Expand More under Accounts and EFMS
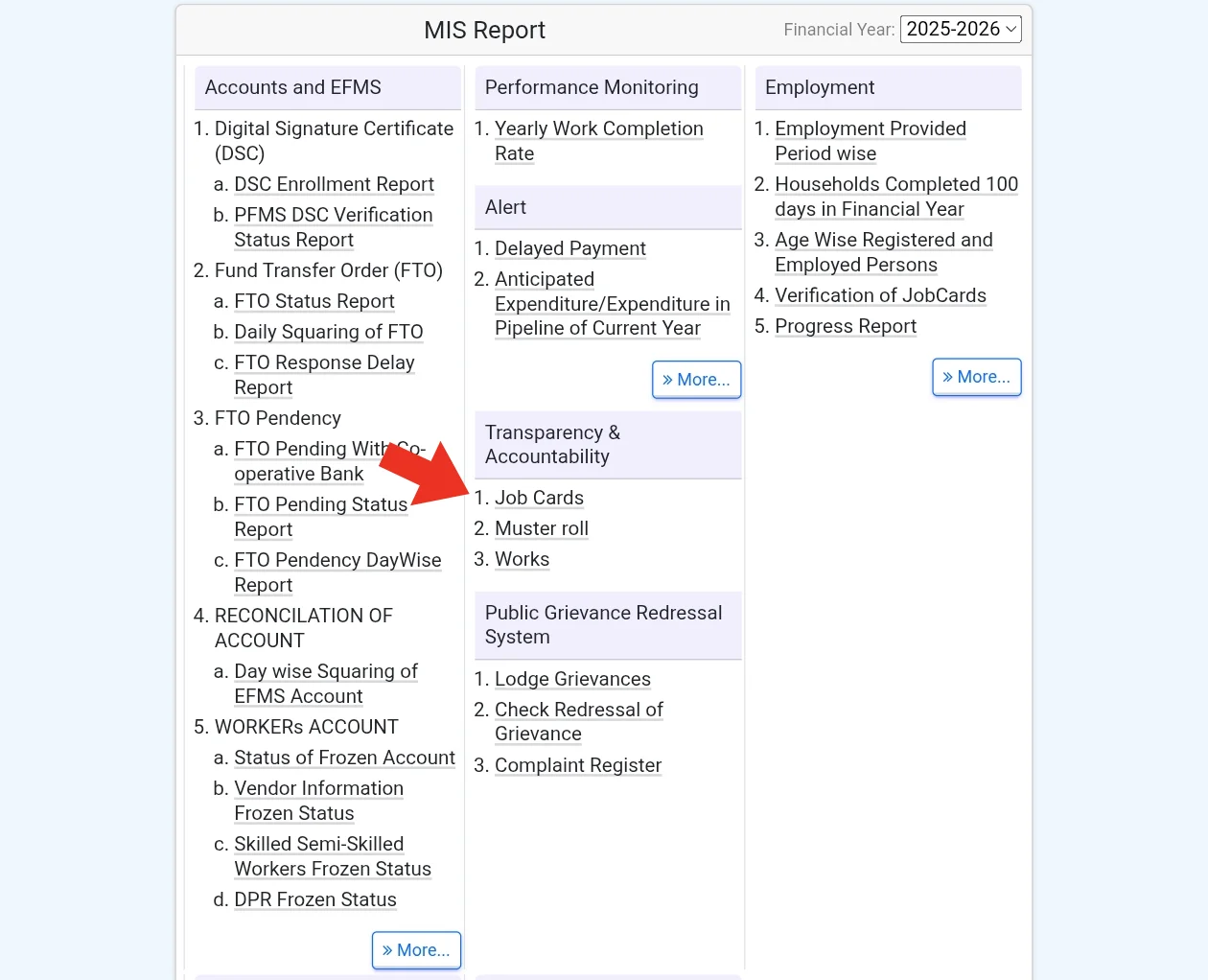Screen dimensions: 1208x980 coord(416,950)
